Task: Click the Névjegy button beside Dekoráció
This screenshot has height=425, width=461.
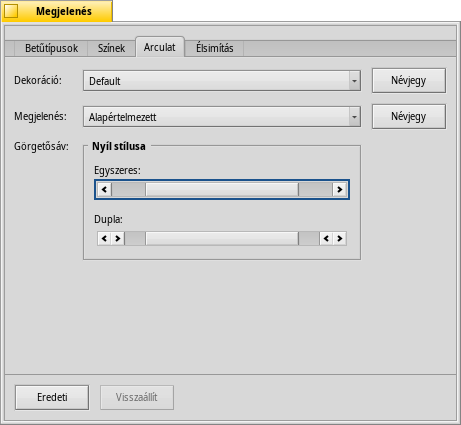Action: tap(409, 81)
